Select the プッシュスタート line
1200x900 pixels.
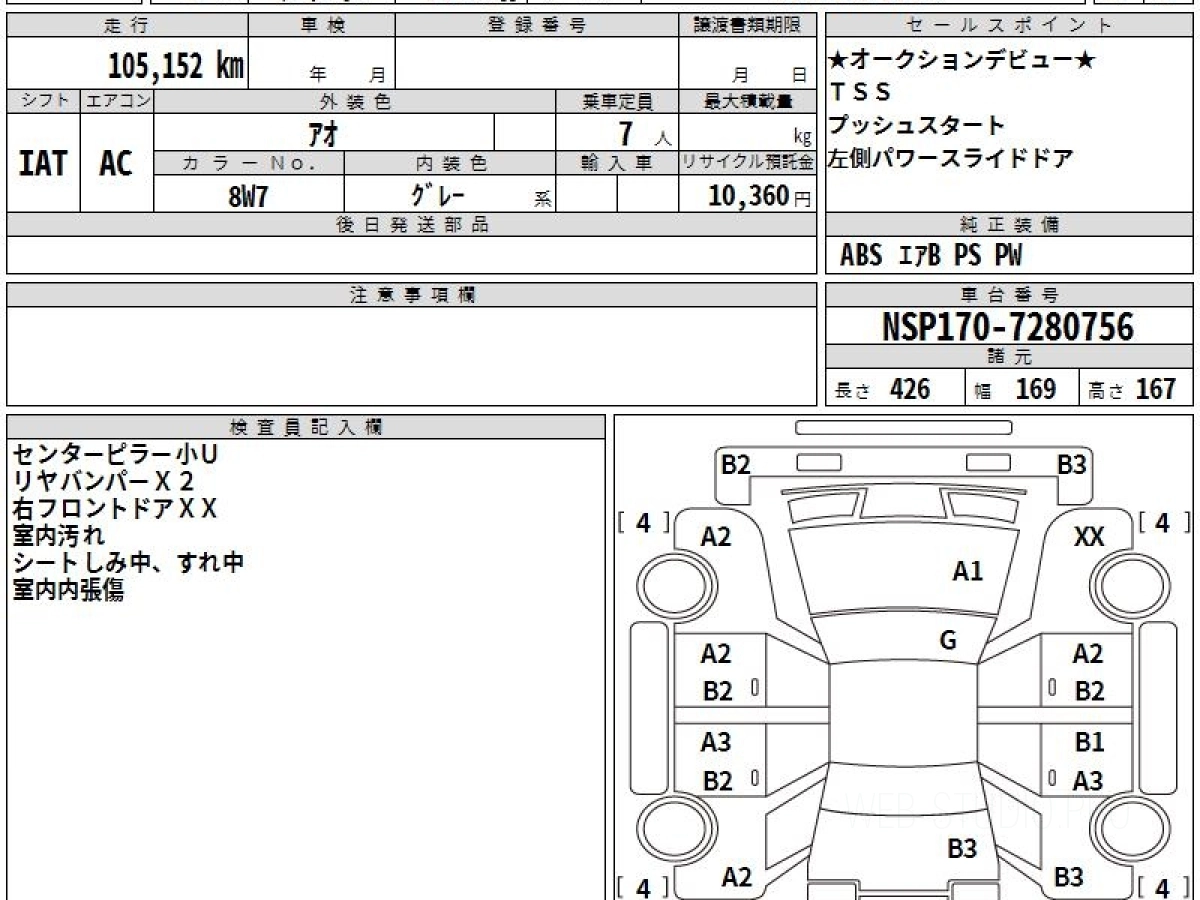pos(917,125)
